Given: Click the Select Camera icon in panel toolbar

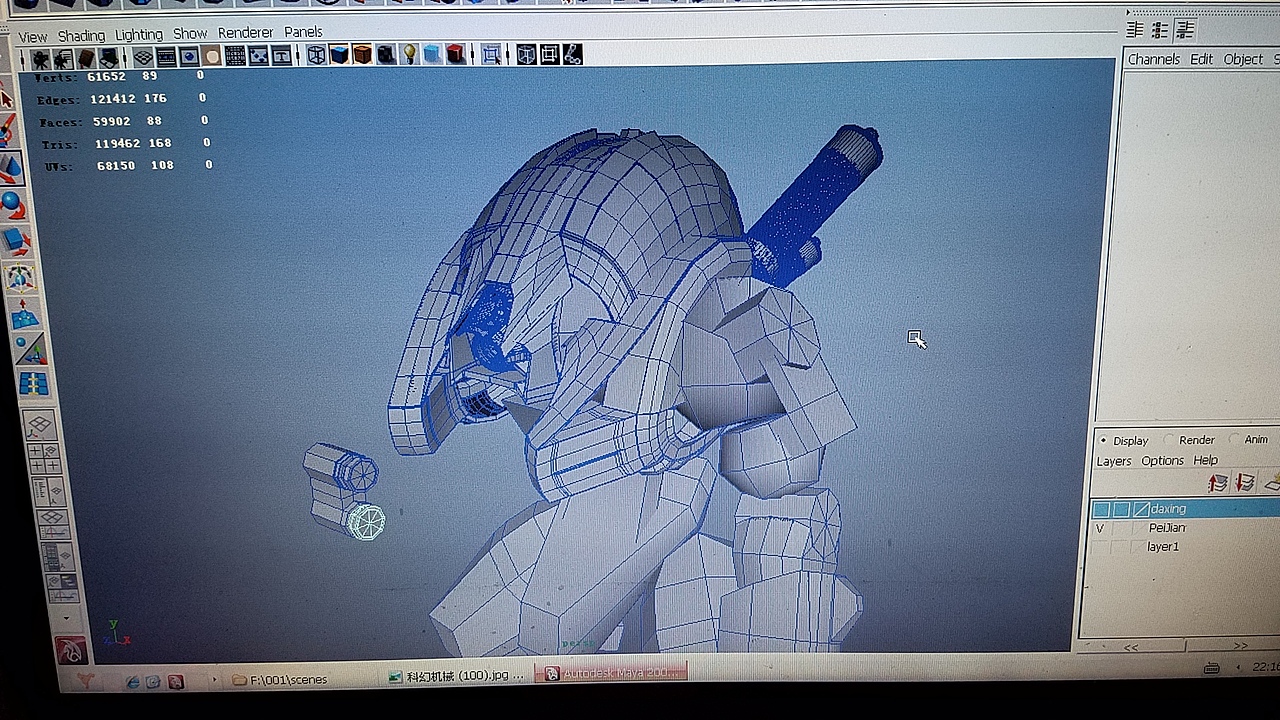Looking at the screenshot, I should click(40, 59).
